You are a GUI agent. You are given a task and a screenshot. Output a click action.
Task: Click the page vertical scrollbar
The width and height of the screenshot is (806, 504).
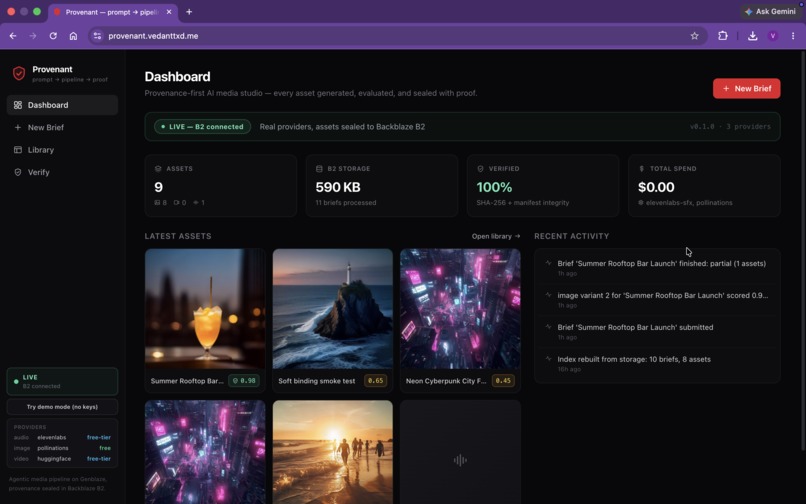pyautogui.click(x=803, y=250)
